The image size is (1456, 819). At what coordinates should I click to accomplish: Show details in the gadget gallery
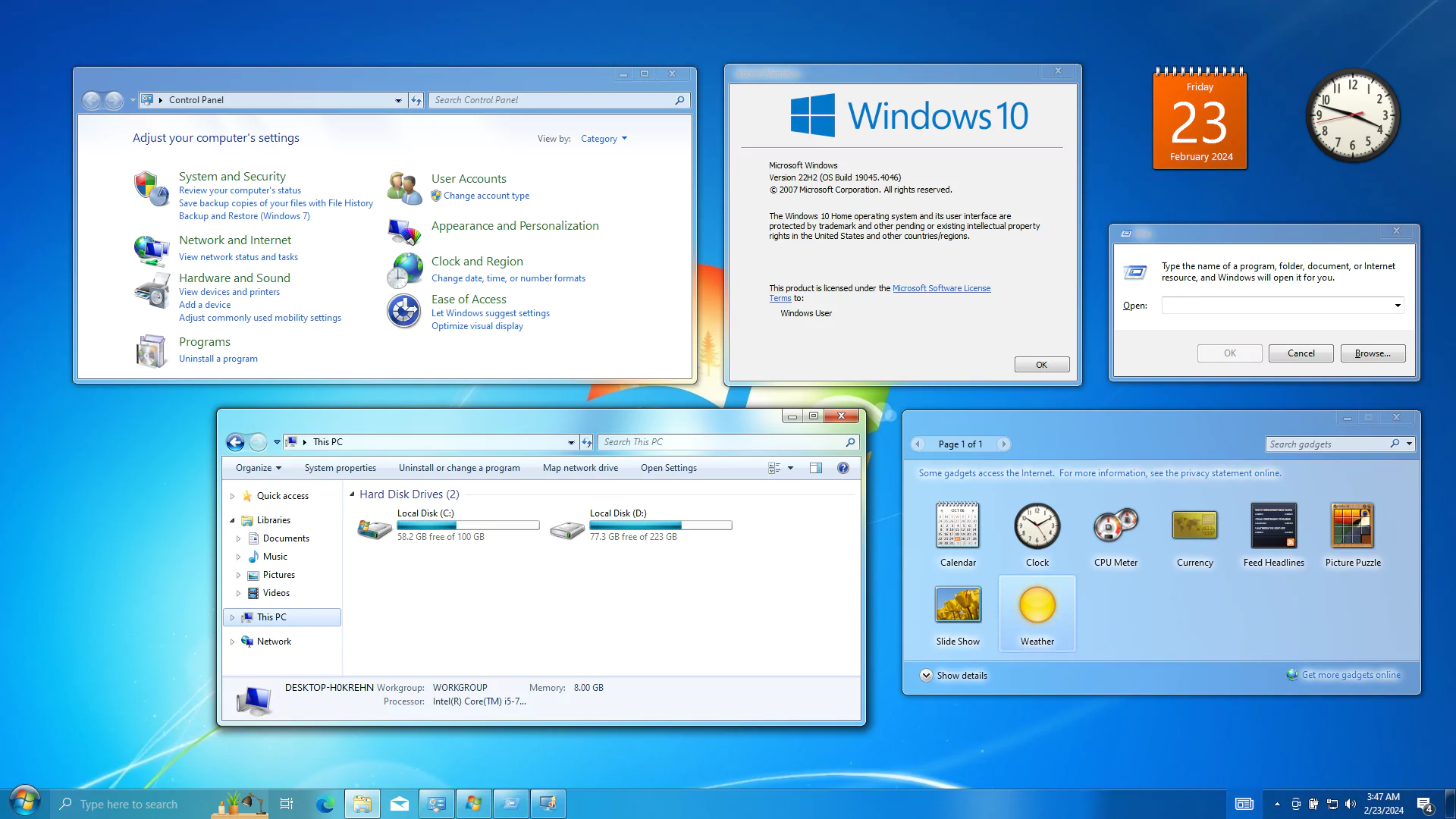pyautogui.click(x=953, y=676)
